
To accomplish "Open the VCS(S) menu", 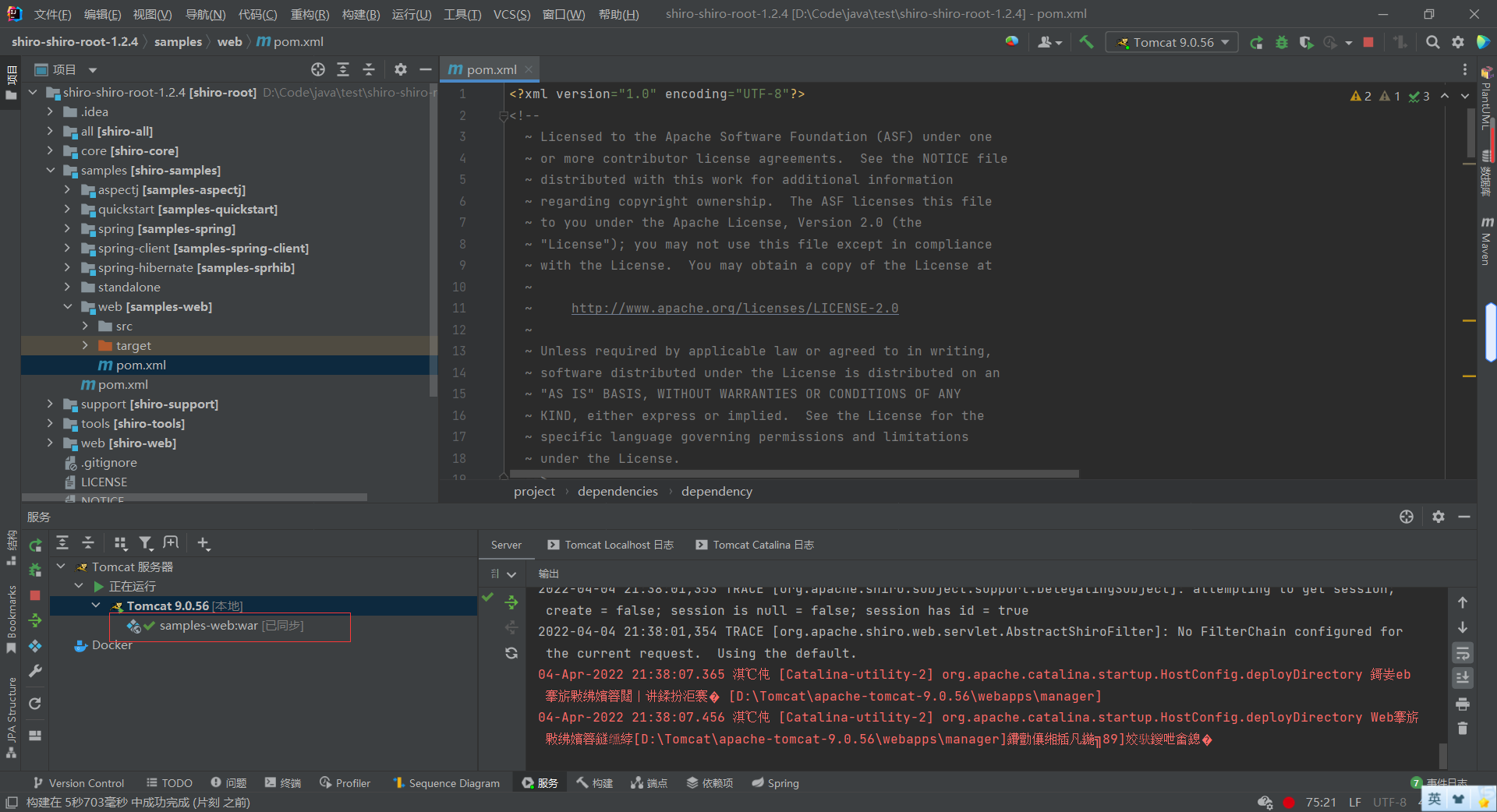I will (511, 15).
